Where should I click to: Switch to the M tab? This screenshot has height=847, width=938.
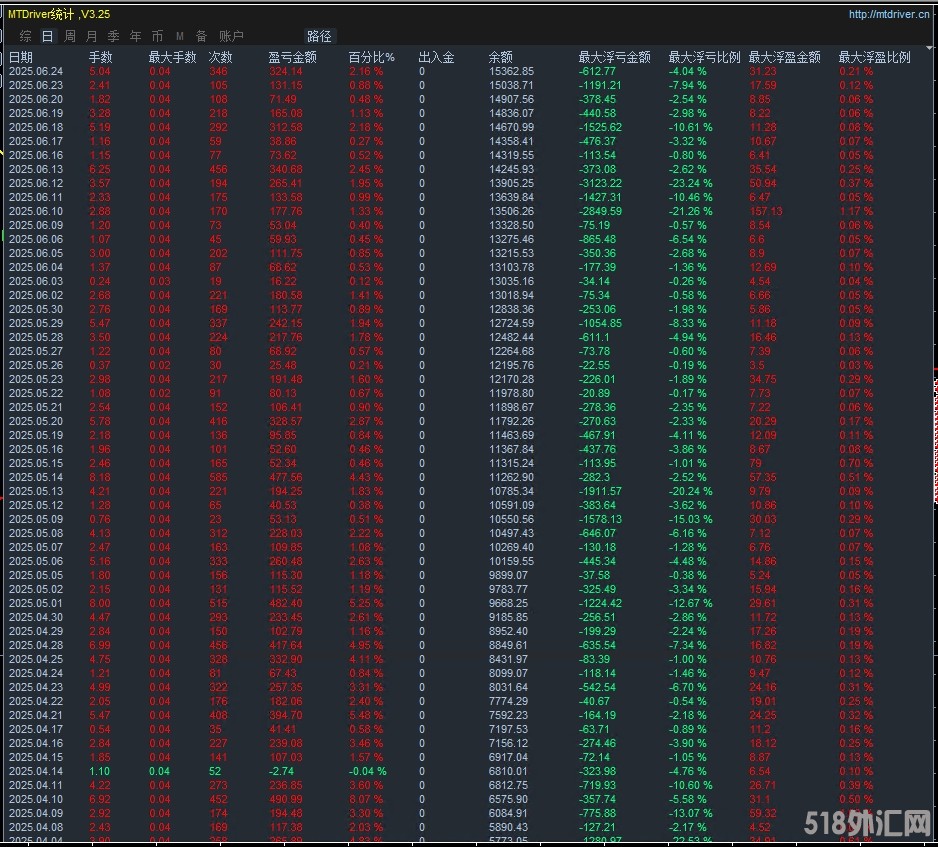pyautogui.click(x=179, y=36)
